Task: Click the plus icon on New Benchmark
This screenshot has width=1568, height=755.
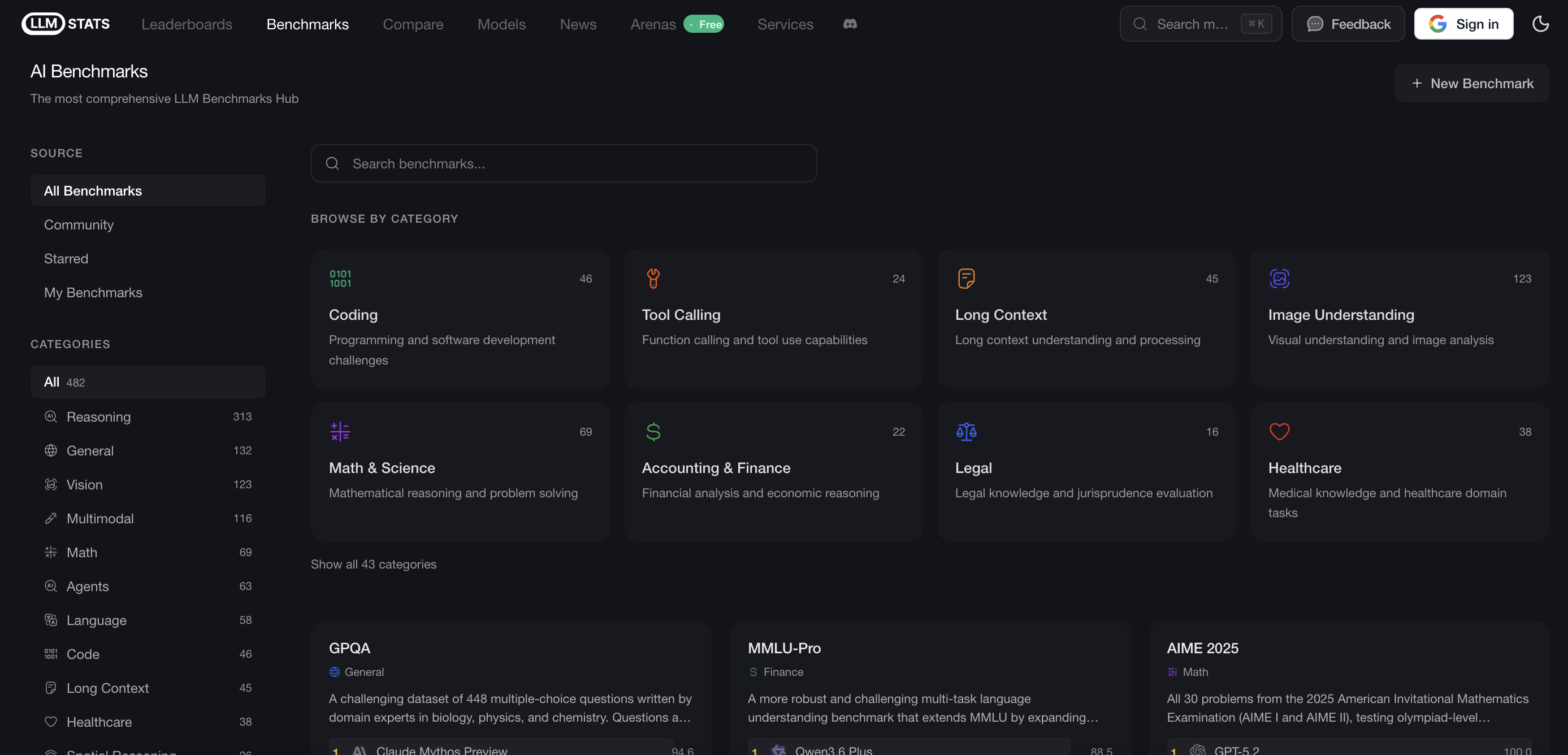Action: 1417,83
